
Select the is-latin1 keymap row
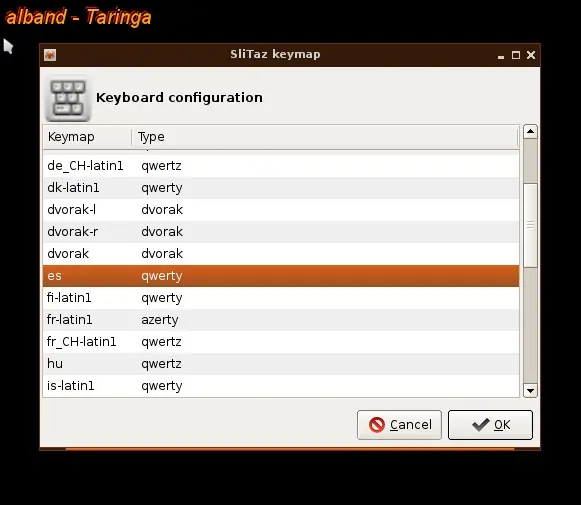coord(281,386)
